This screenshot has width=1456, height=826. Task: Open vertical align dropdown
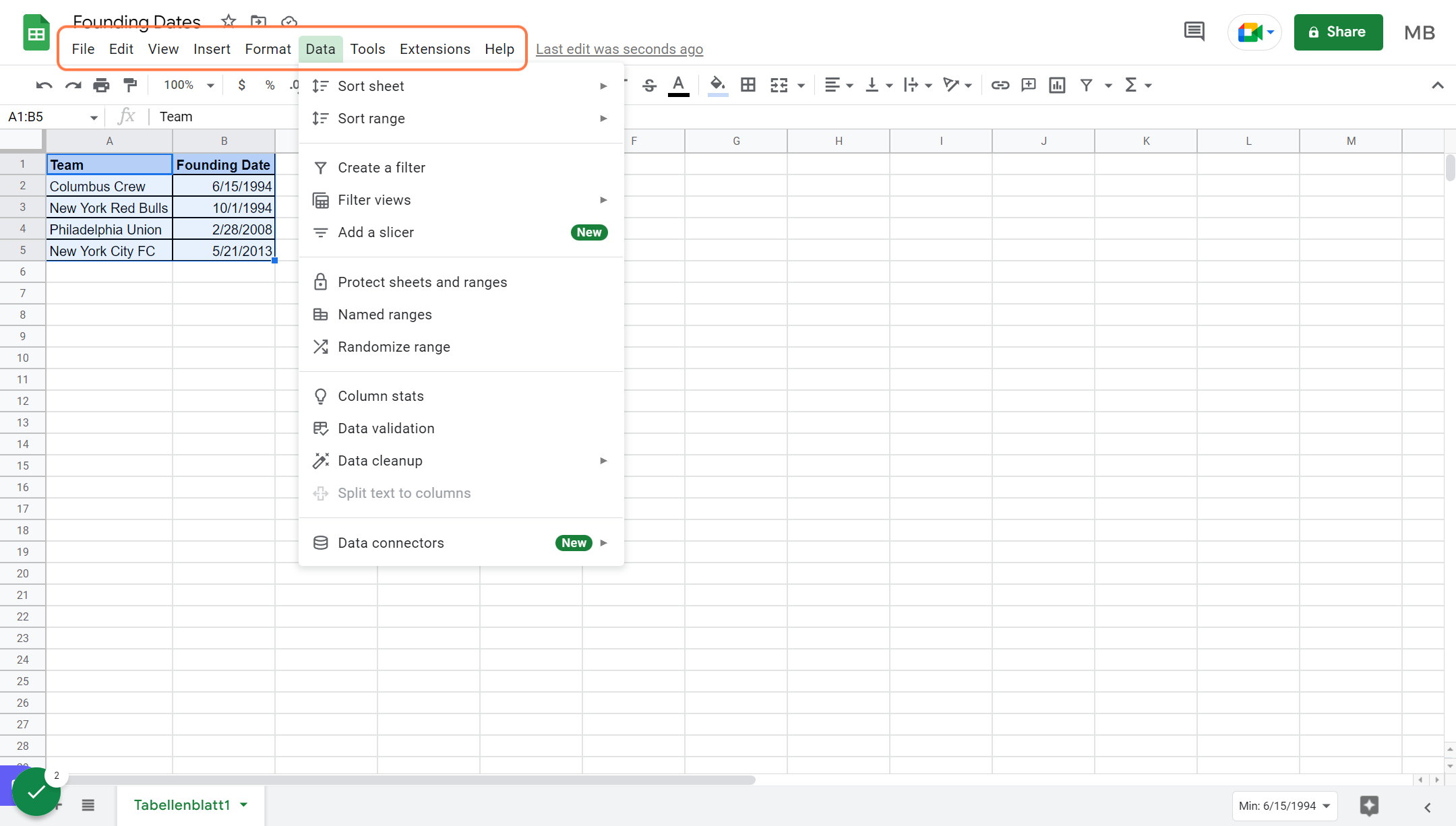click(878, 85)
